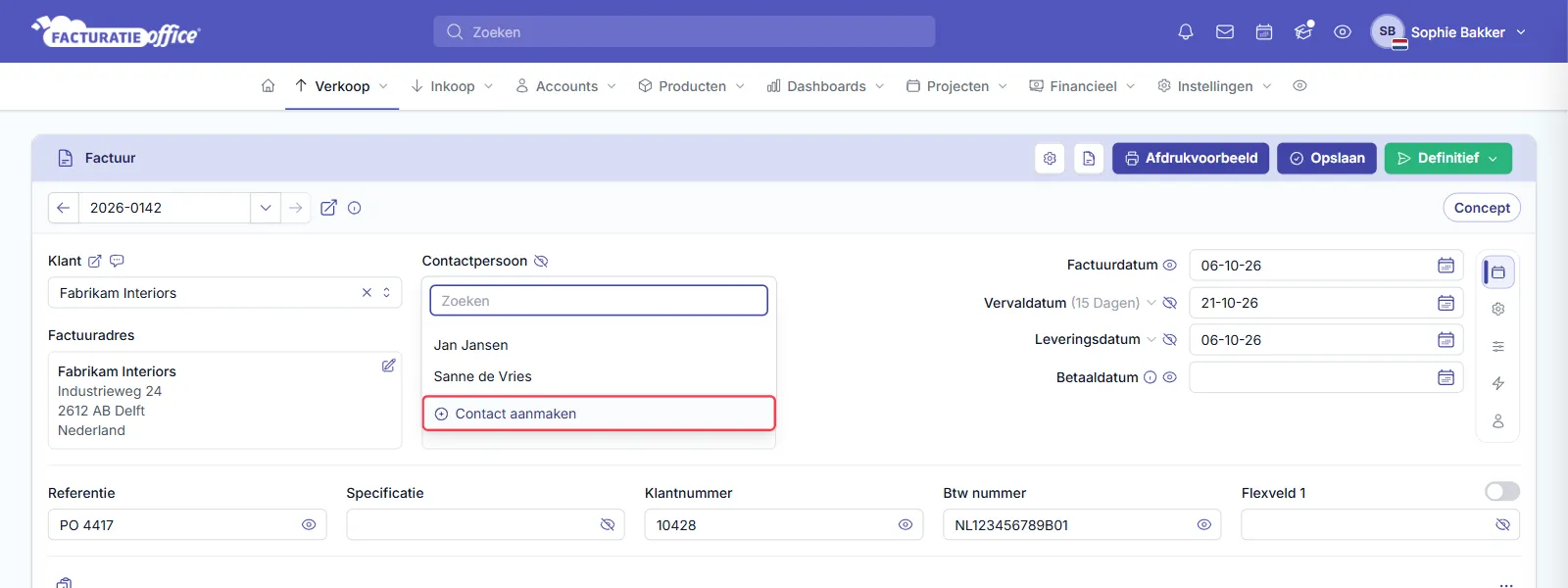
Task: Toggle visibility of Vervaldatum
Action: pos(1169,303)
